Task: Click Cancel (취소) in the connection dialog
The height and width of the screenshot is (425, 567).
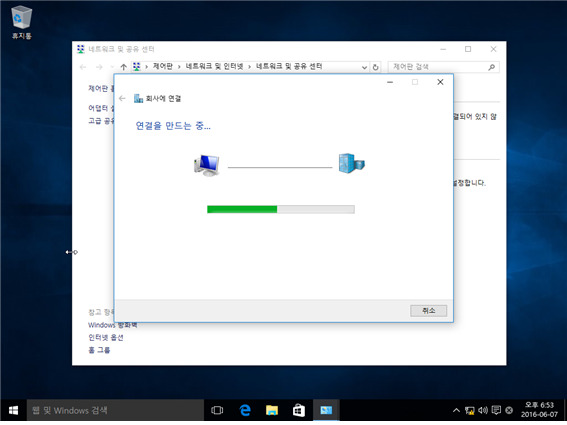Action: coord(429,311)
